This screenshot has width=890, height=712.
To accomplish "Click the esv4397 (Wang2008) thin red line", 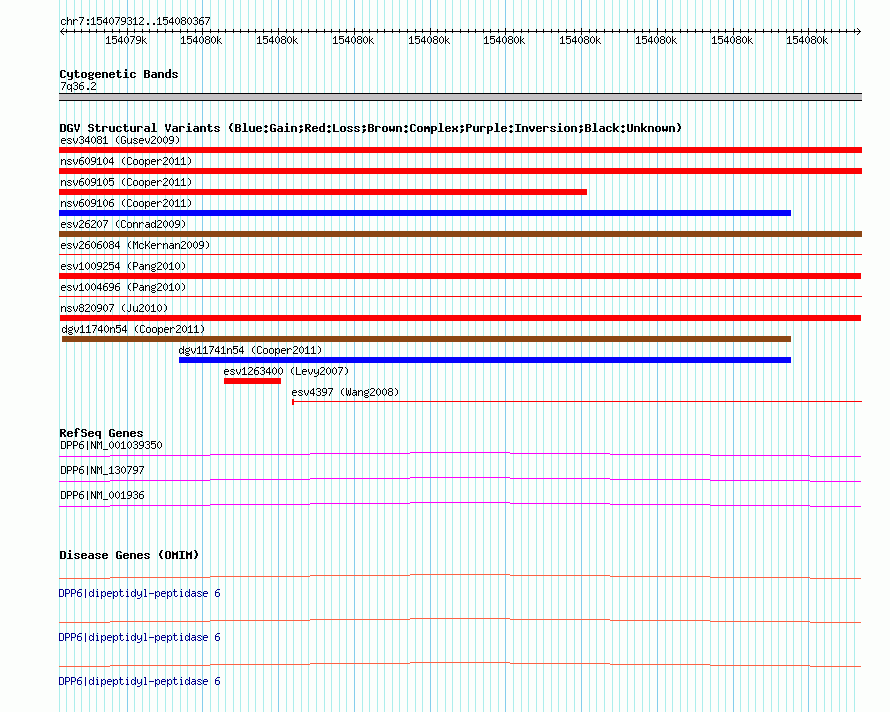I will [x=577, y=401].
